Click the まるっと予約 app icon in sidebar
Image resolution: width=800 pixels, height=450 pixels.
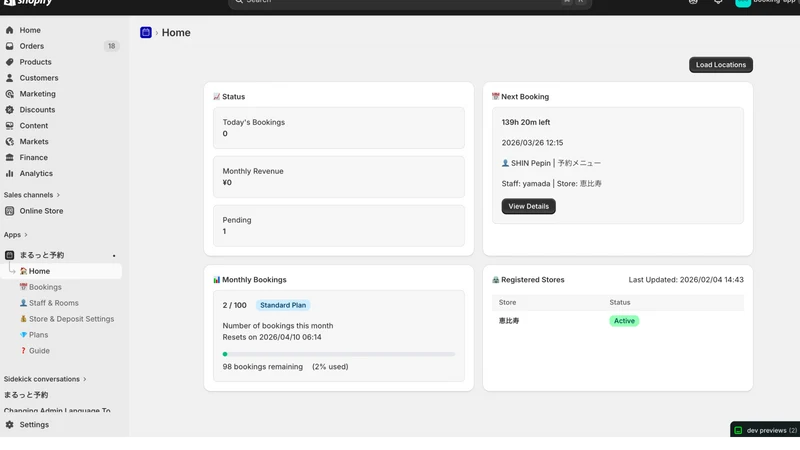click(9, 255)
